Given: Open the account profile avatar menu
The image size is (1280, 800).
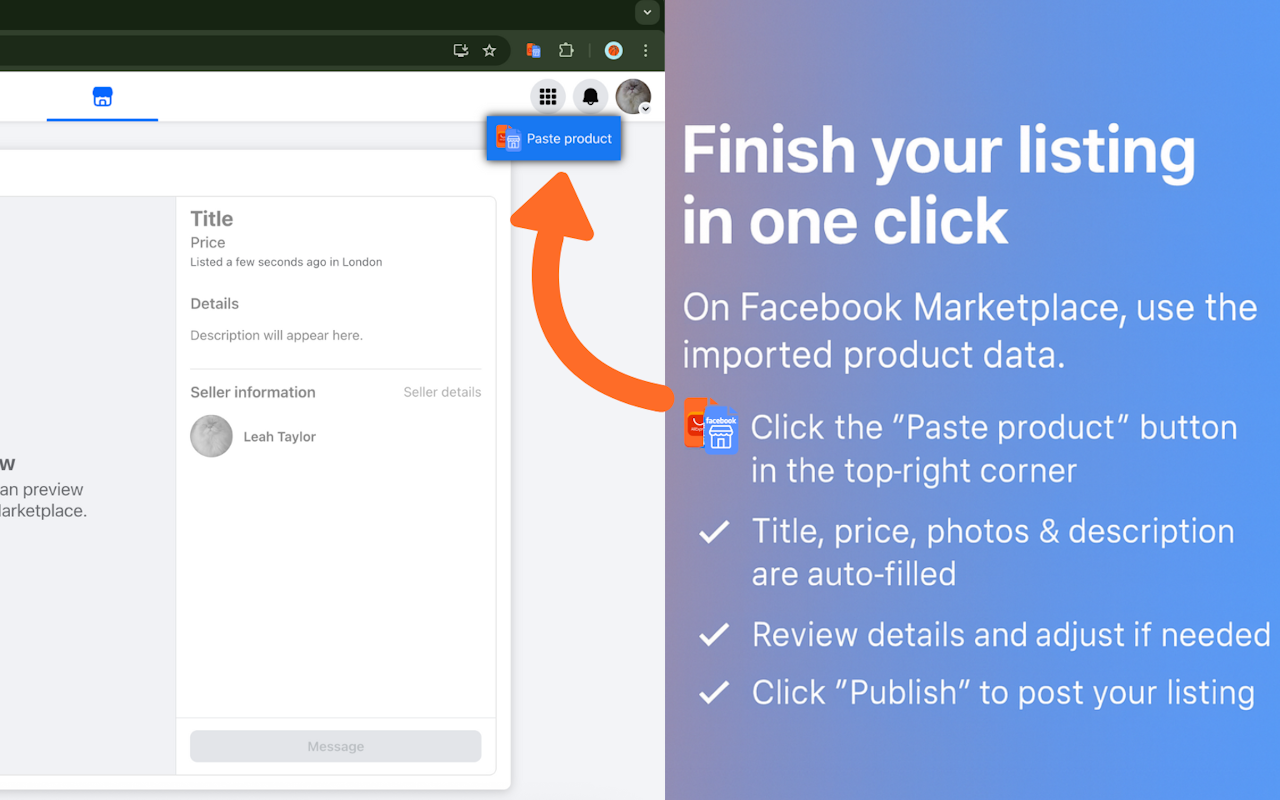Looking at the screenshot, I should 633,97.
